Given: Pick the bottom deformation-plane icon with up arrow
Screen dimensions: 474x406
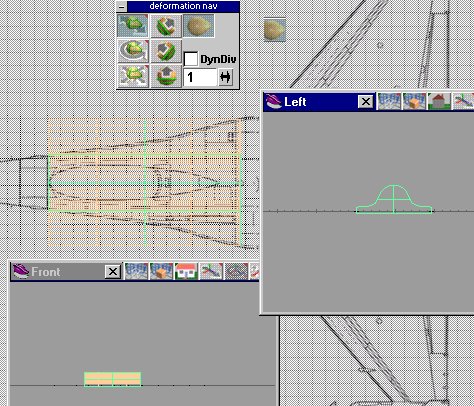Looking at the screenshot, I should pyautogui.click(x=166, y=76).
